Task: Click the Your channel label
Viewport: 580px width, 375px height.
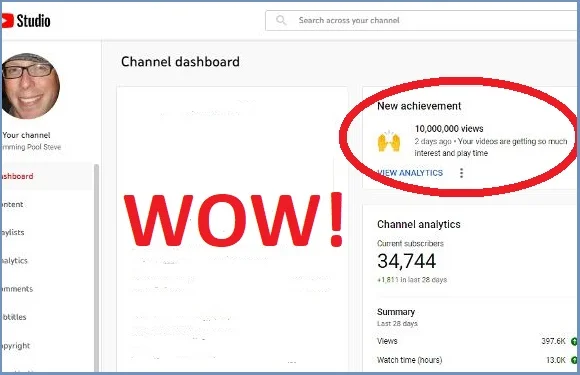Action: click(26, 135)
